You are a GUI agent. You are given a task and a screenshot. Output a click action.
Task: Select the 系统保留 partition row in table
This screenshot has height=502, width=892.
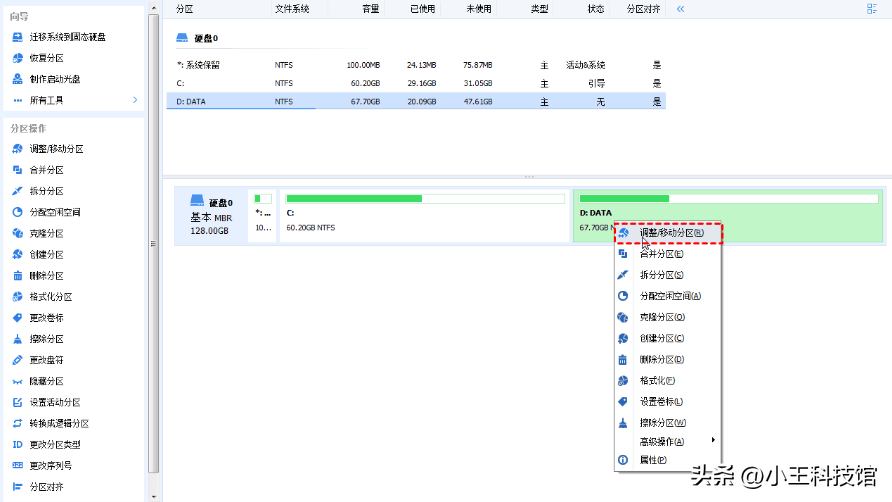coord(416,65)
